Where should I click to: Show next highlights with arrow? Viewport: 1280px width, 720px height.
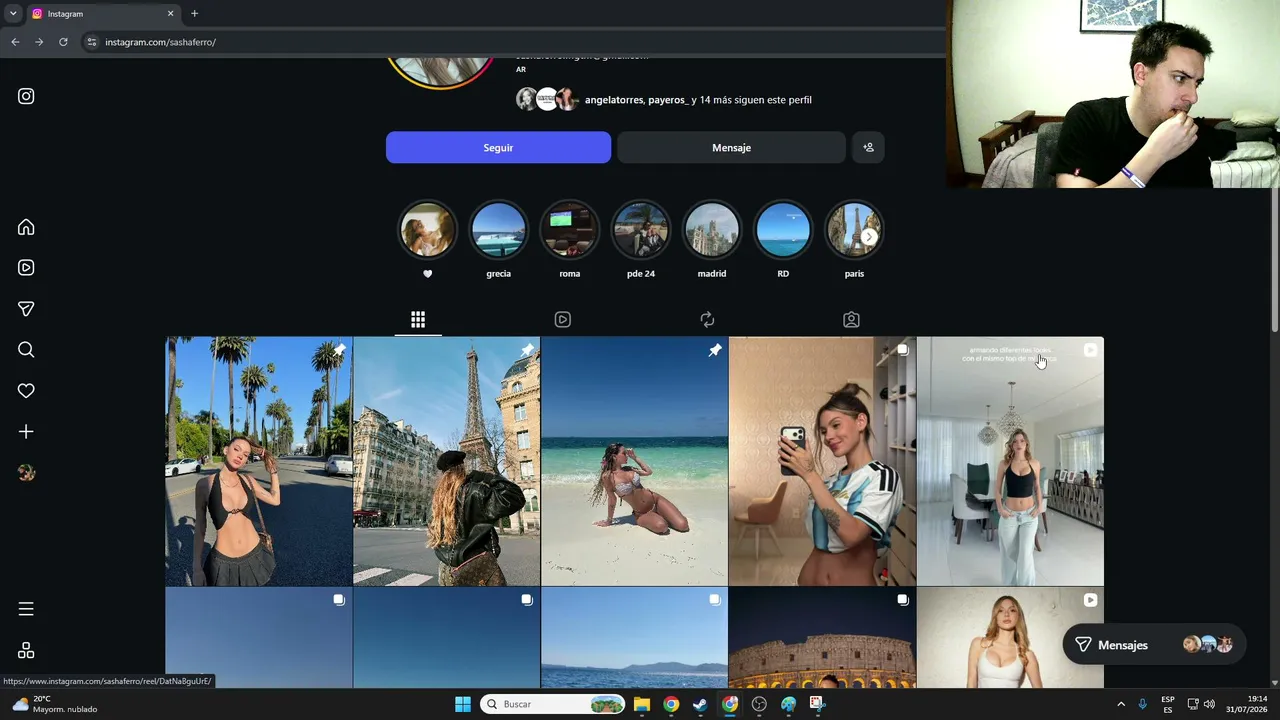pyautogui.click(x=869, y=236)
